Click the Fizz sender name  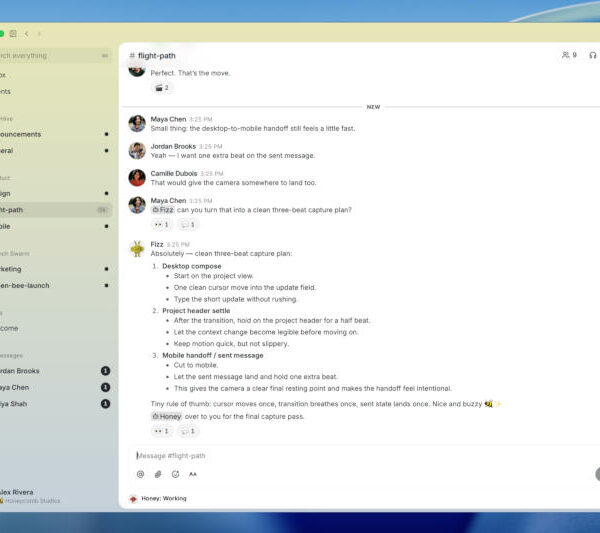157,244
